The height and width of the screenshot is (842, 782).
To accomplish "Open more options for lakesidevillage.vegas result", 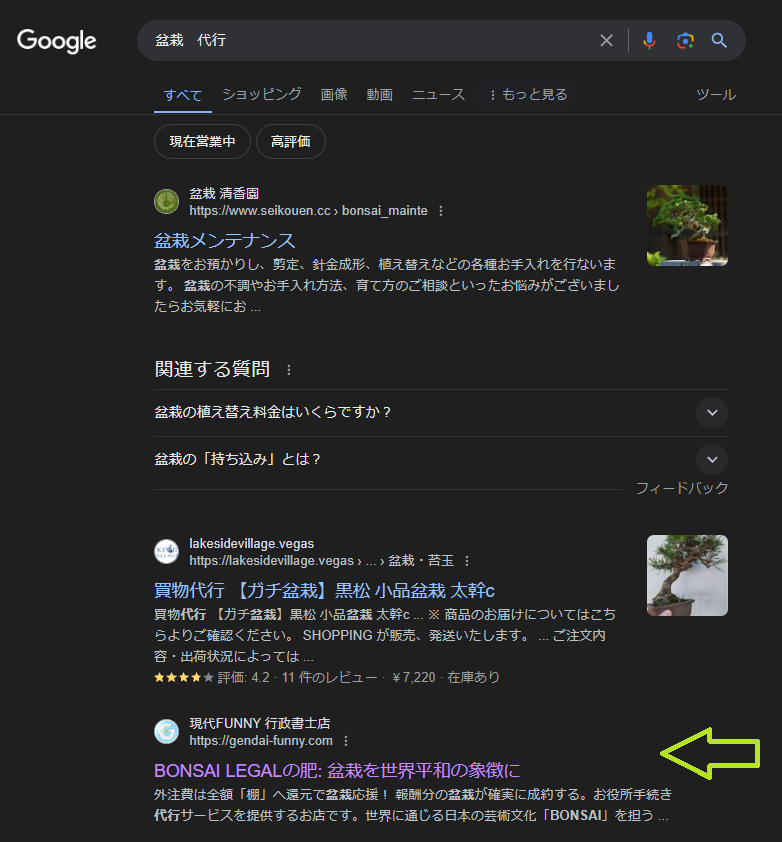I will (467, 561).
